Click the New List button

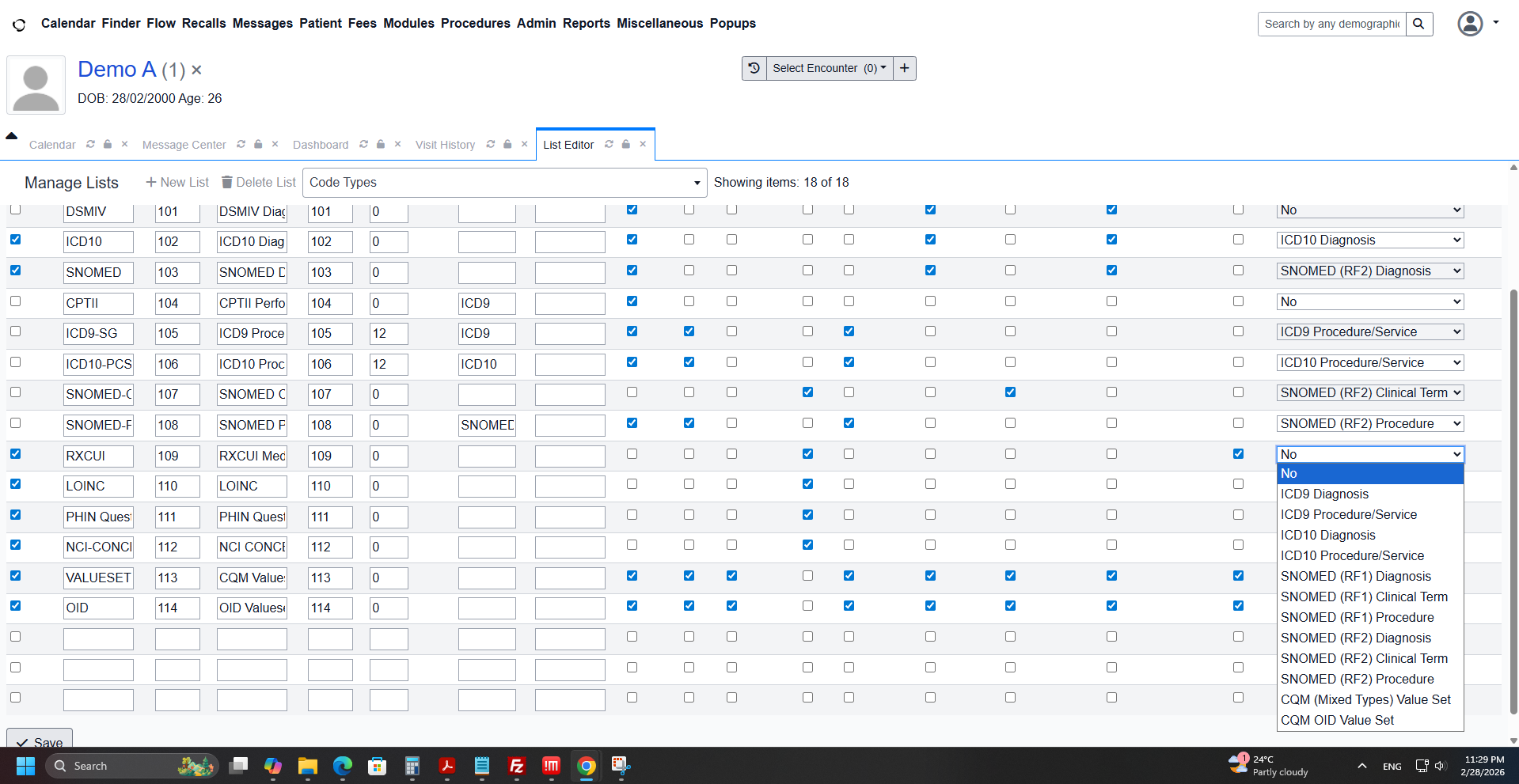click(x=177, y=183)
